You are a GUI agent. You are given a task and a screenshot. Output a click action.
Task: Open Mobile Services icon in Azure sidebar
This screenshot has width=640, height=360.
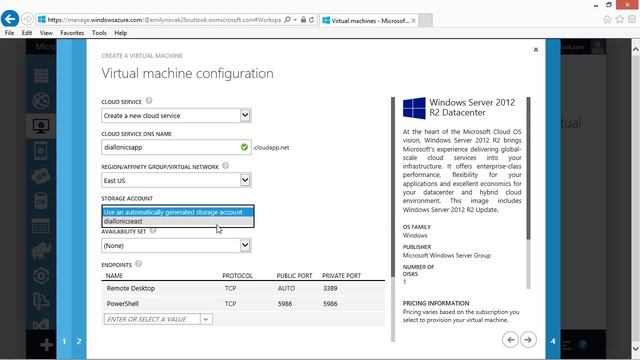coord(41,151)
